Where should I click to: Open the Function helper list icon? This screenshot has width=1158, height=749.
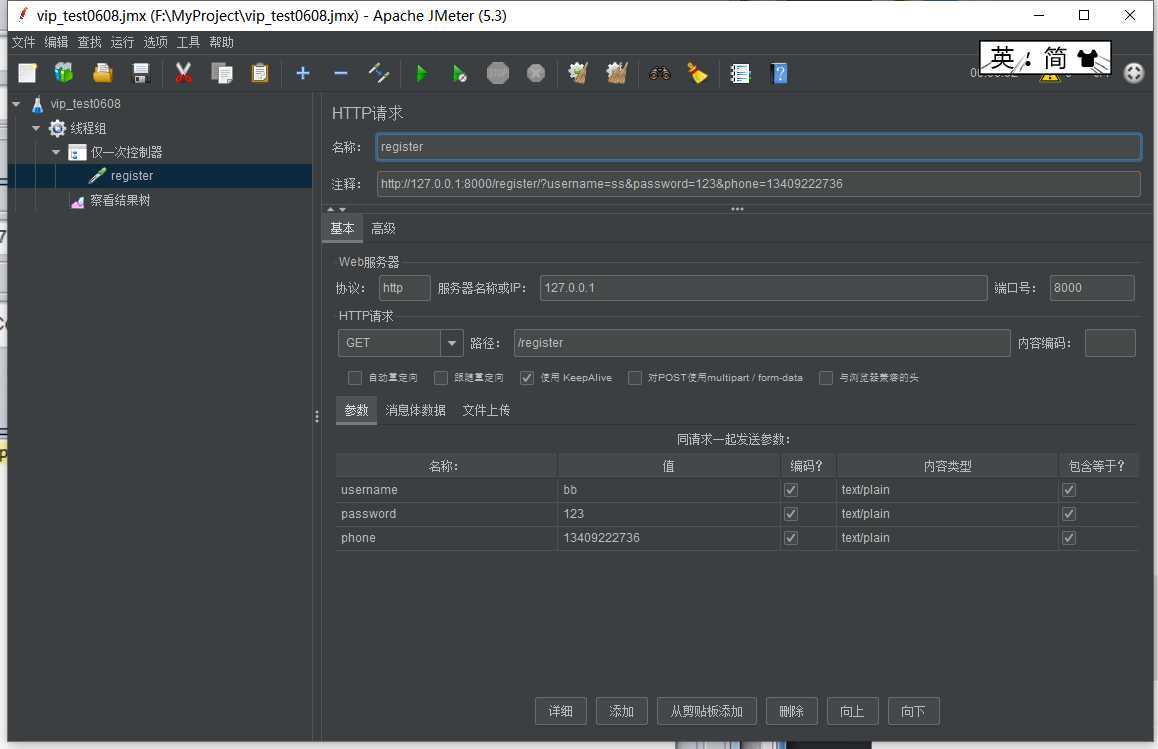click(740, 73)
